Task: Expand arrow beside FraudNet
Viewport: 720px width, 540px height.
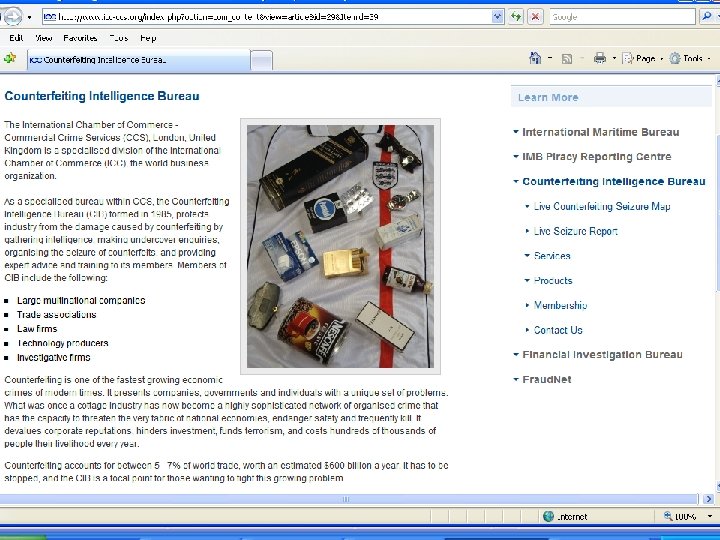Action: (x=516, y=379)
